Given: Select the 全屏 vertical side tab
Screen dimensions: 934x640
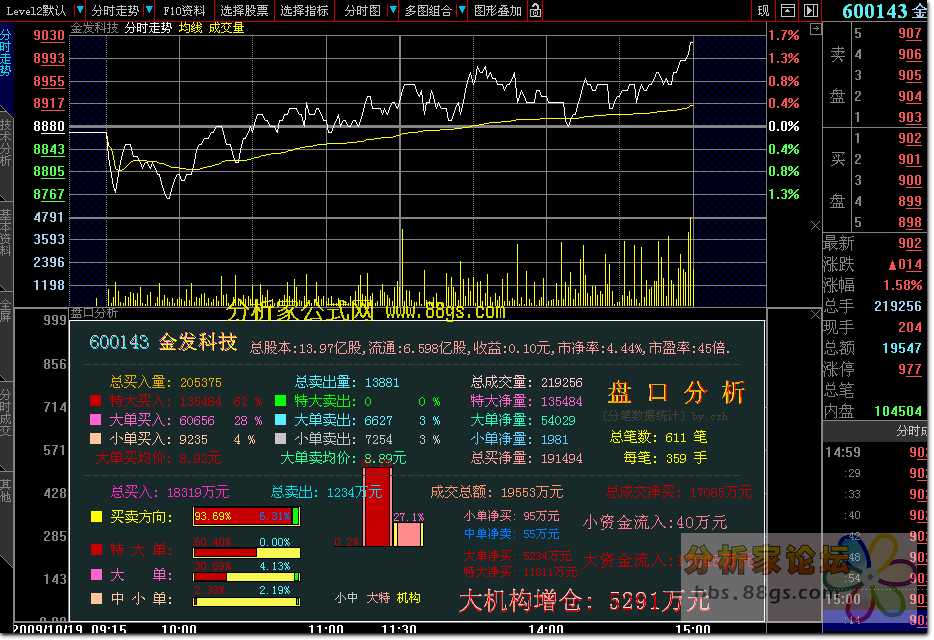Looking at the screenshot, I should (x=5, y=310).
